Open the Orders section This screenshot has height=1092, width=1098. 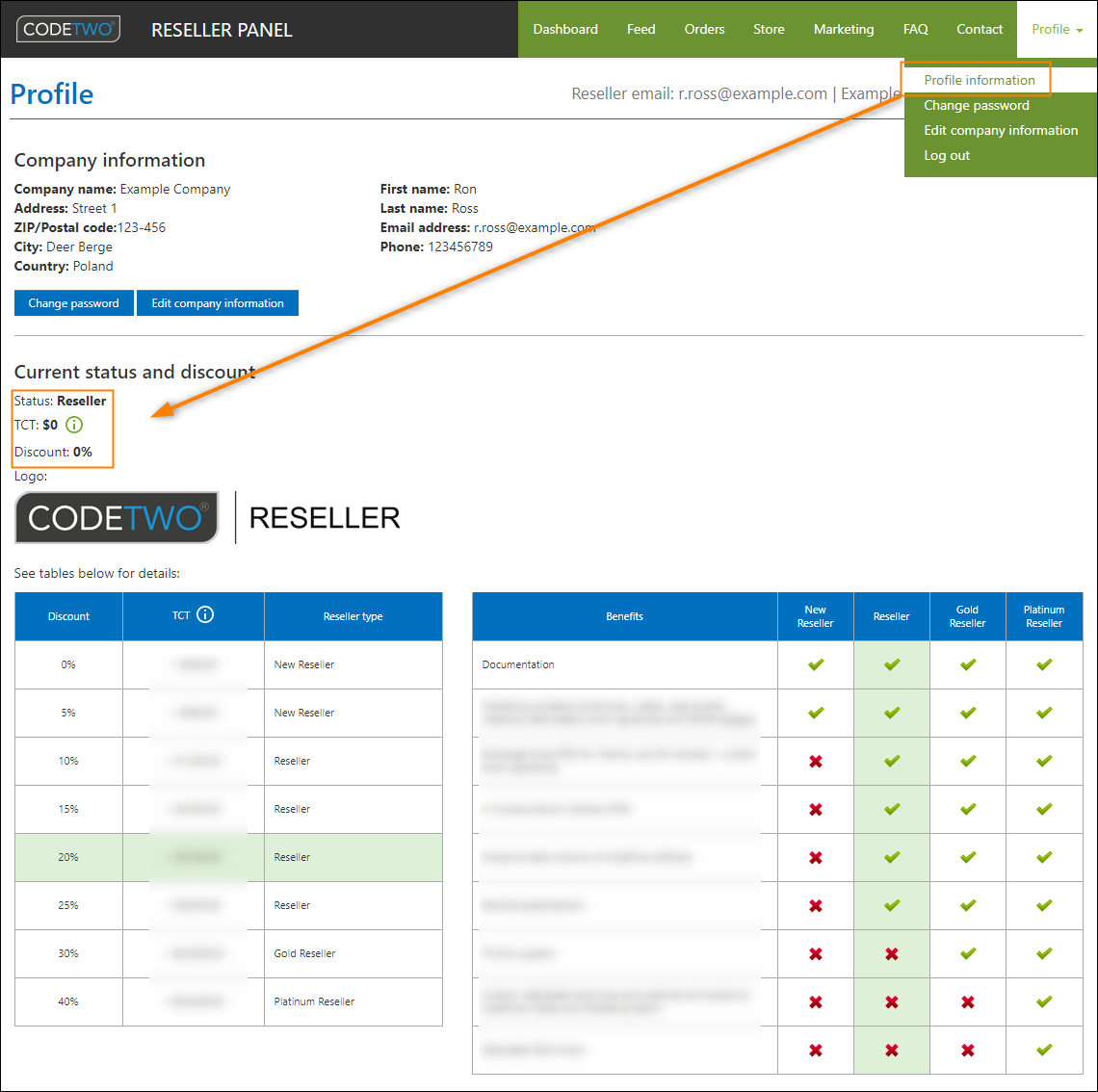704,30
